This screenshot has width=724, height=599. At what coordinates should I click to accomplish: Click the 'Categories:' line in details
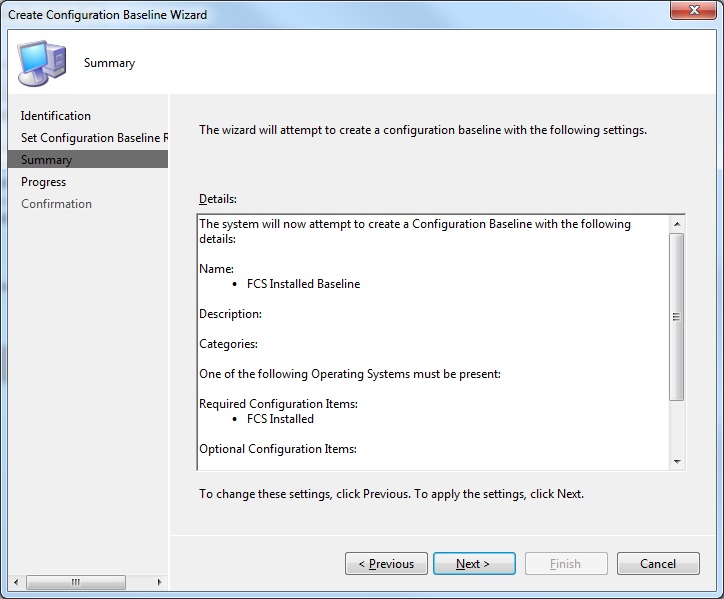[x=229, y=344]
